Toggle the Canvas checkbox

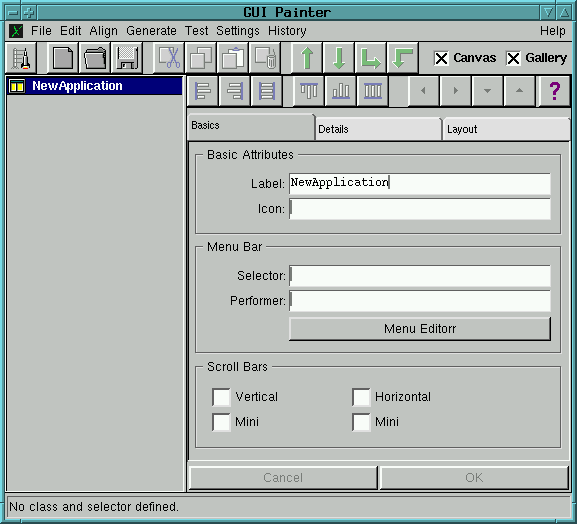click(441, 58)
